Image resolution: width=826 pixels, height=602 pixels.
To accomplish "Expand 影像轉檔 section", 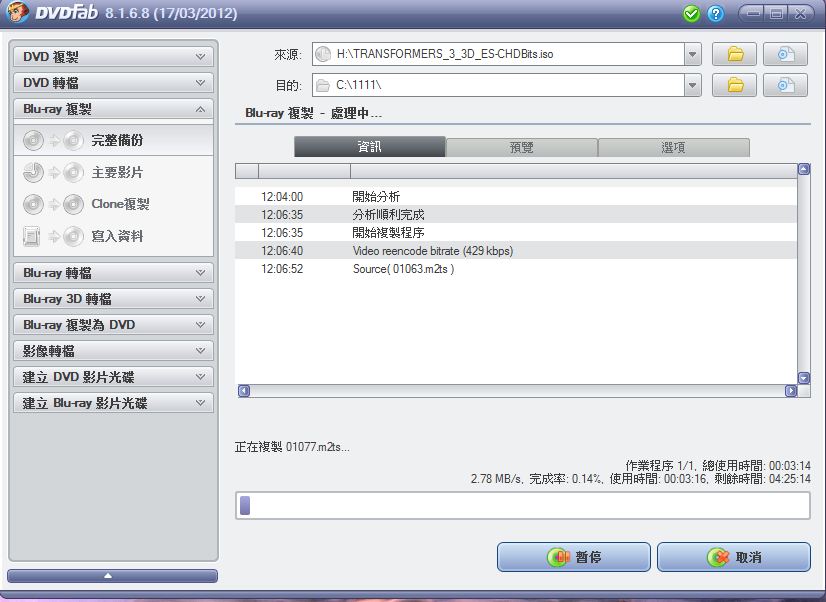I will (113, 351).
